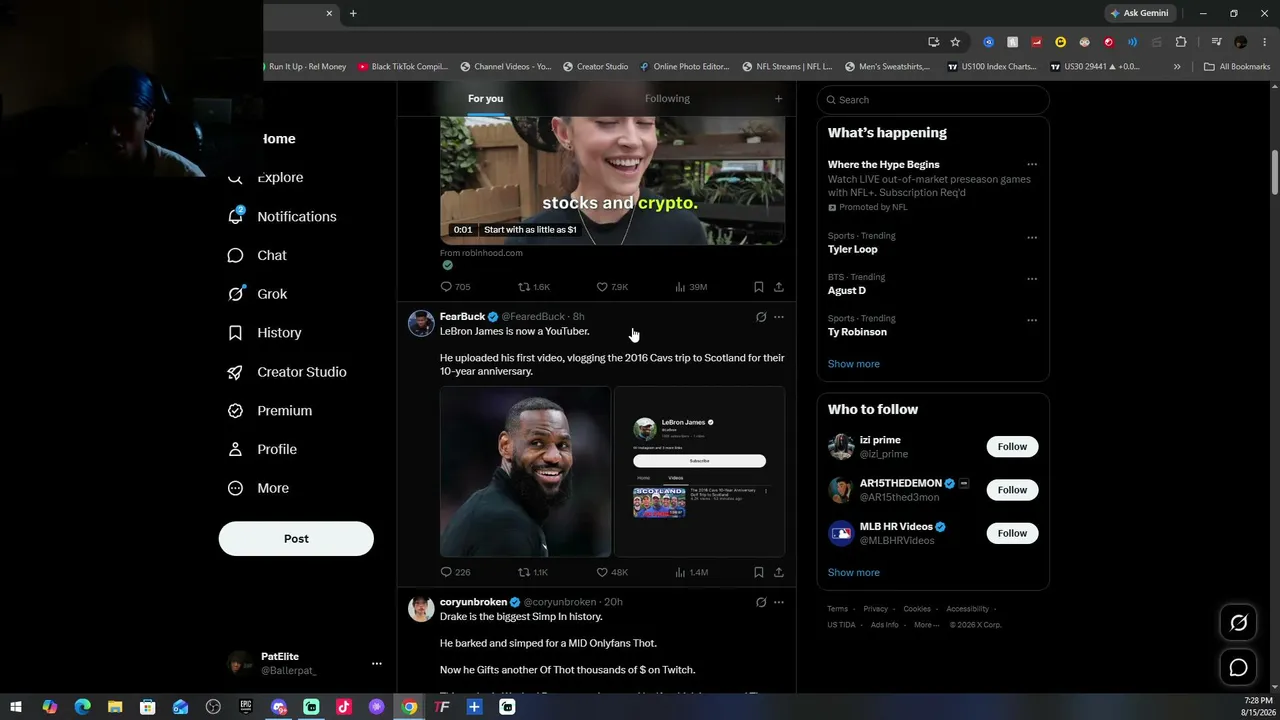Add a timeline tab with the plus icon
Viewport: 1280px width, 720px height.
tap(778, 99)
